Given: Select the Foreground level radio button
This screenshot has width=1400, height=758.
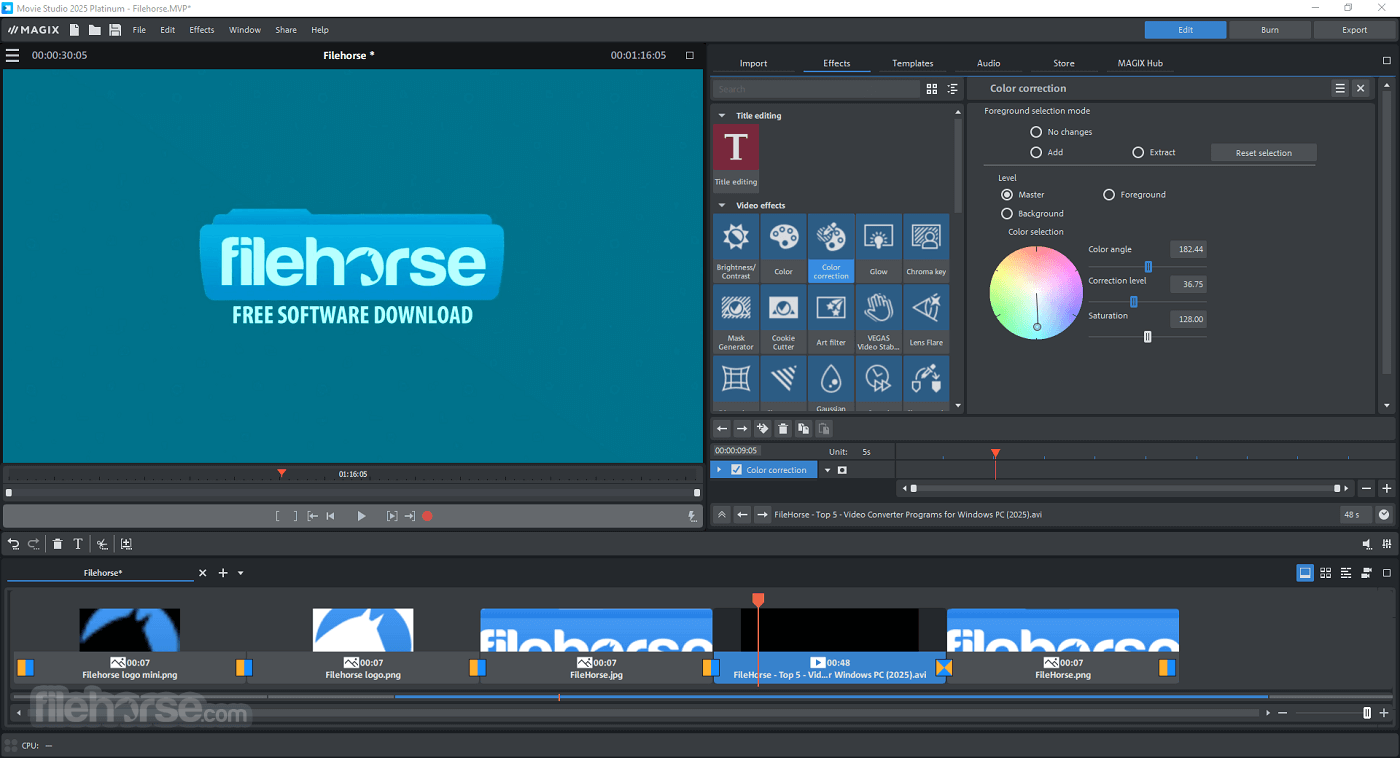Looking at the screenshot, I should click(1109, 194).
